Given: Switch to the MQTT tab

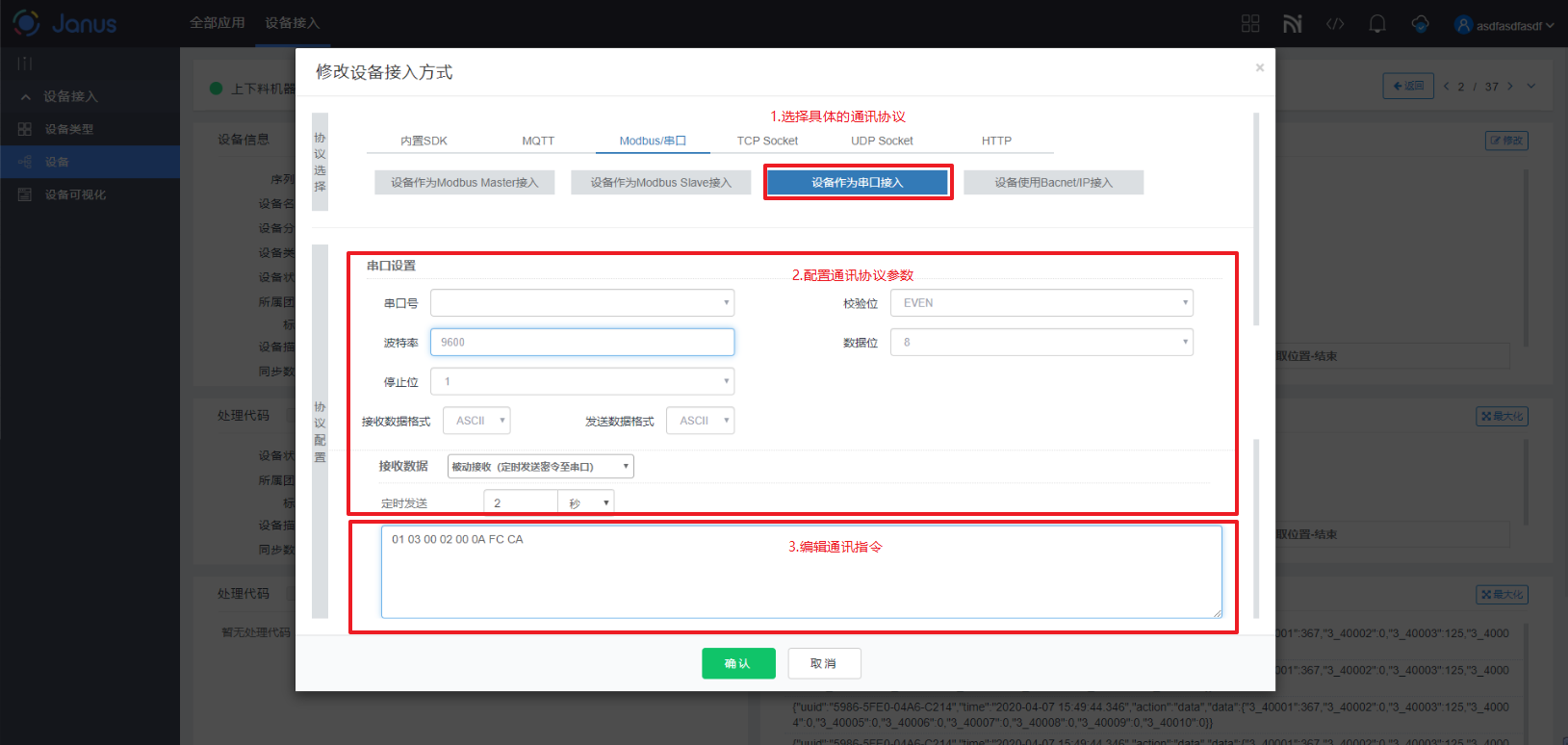Looking at the screenshot, I should click(x=538, y=141).
